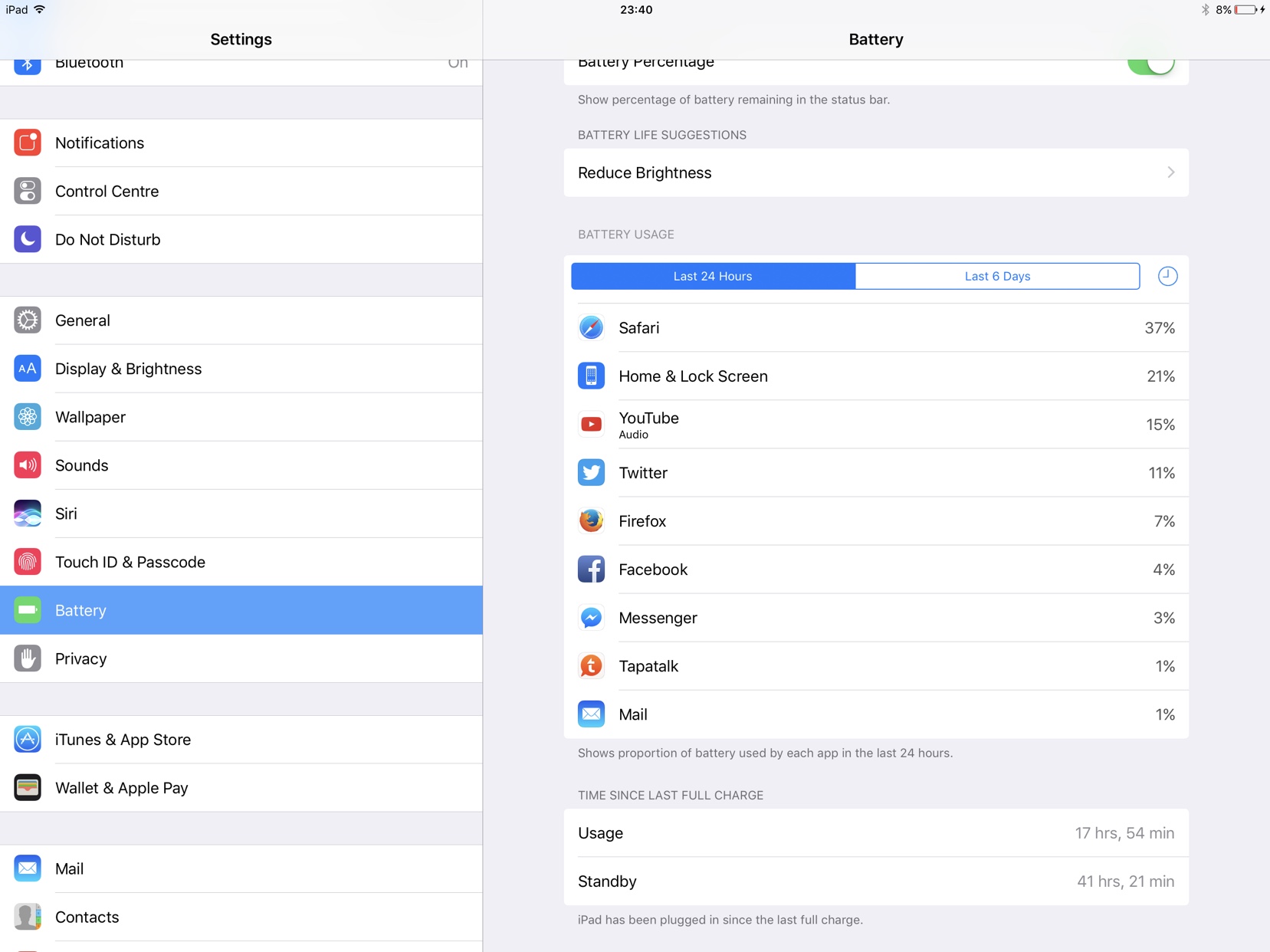Viewport: 1270px width, 952px height.
Task: Tap Home & Lock Screen 21% value
Action: tap(1160, 376)
